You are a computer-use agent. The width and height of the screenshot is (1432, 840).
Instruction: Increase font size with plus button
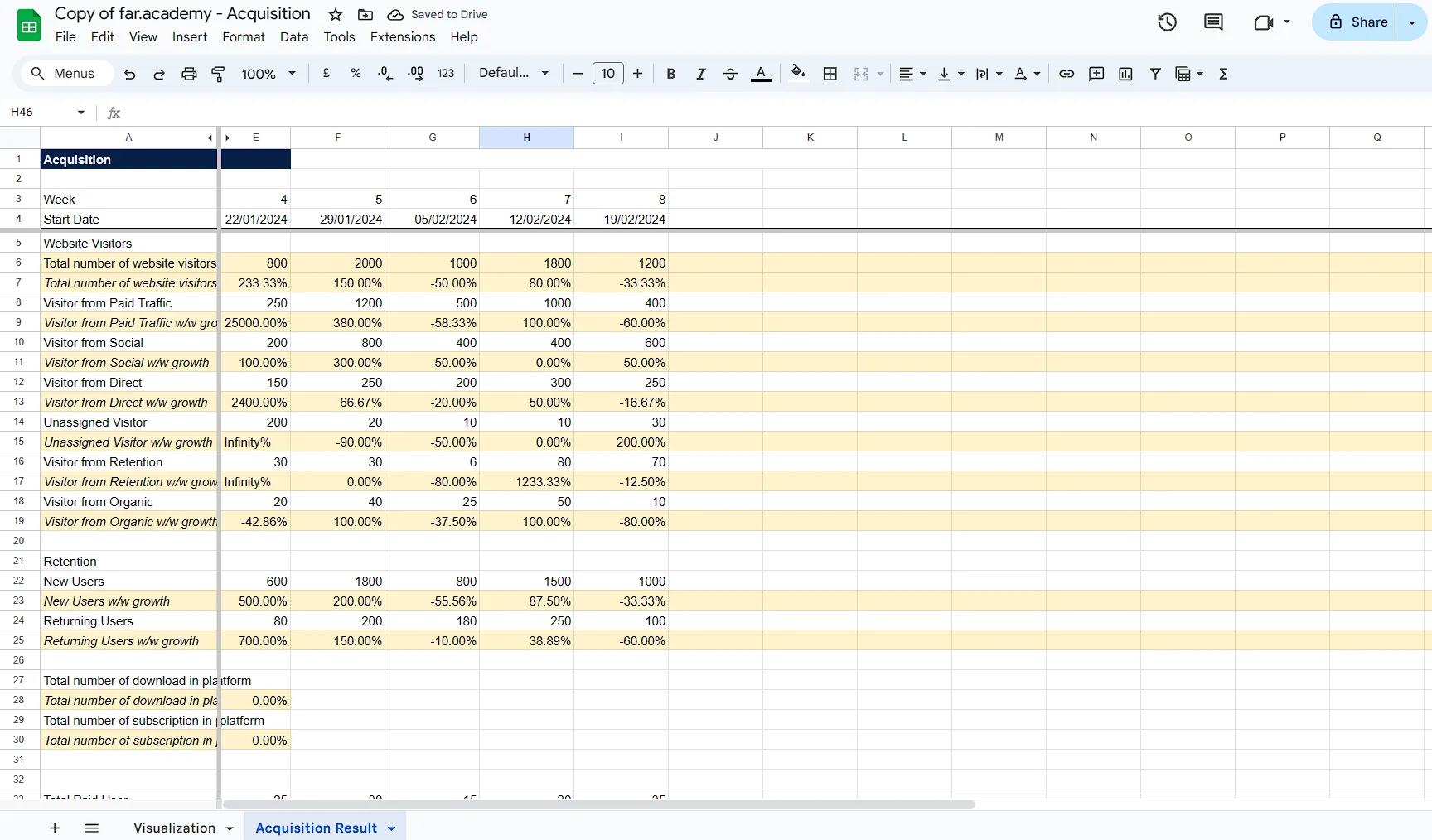[x=637, y=74]
